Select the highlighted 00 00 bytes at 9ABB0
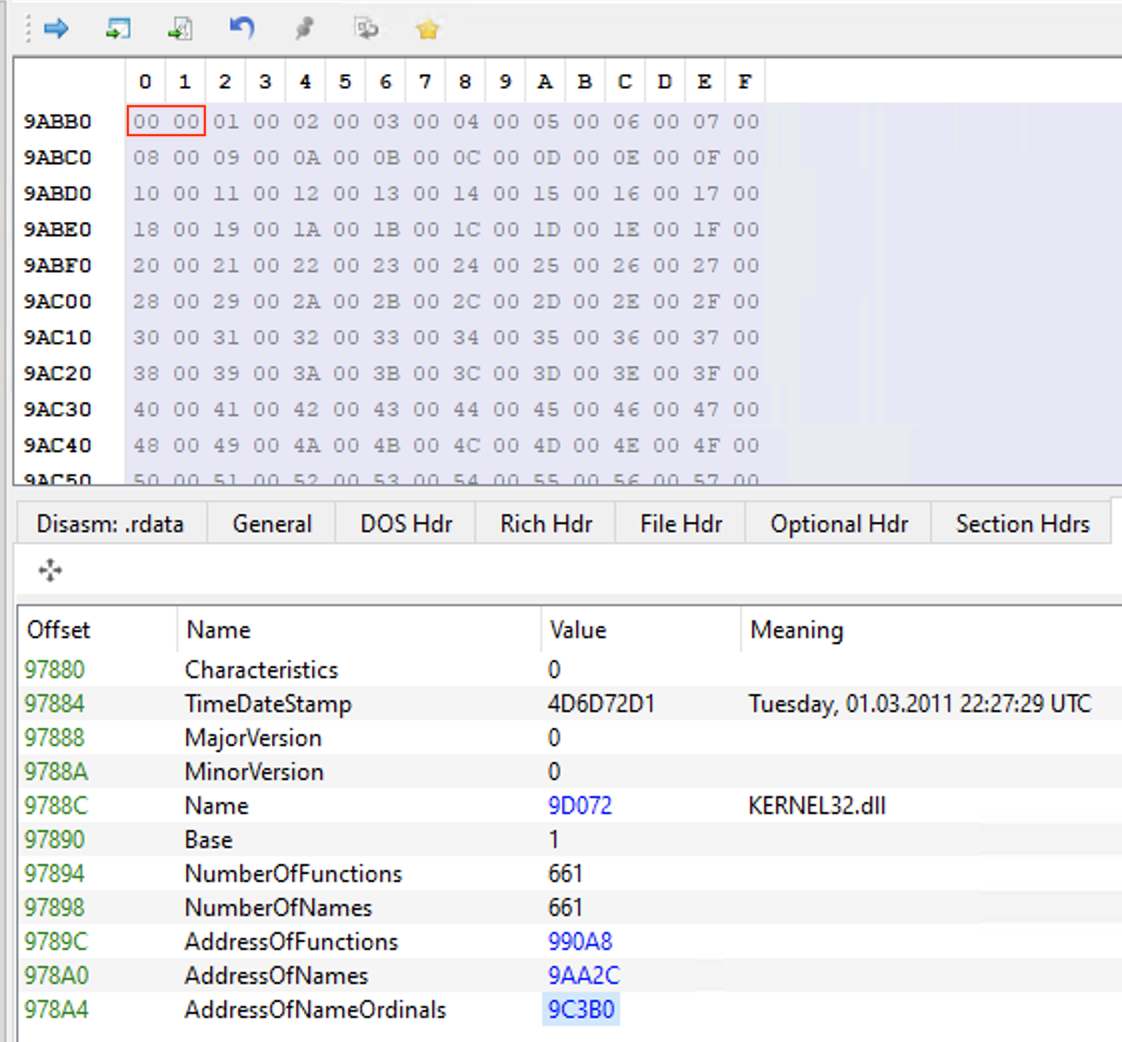The height and width of the screenshot is (1042, 1122). pyautogui.click(x=165, y=121)
